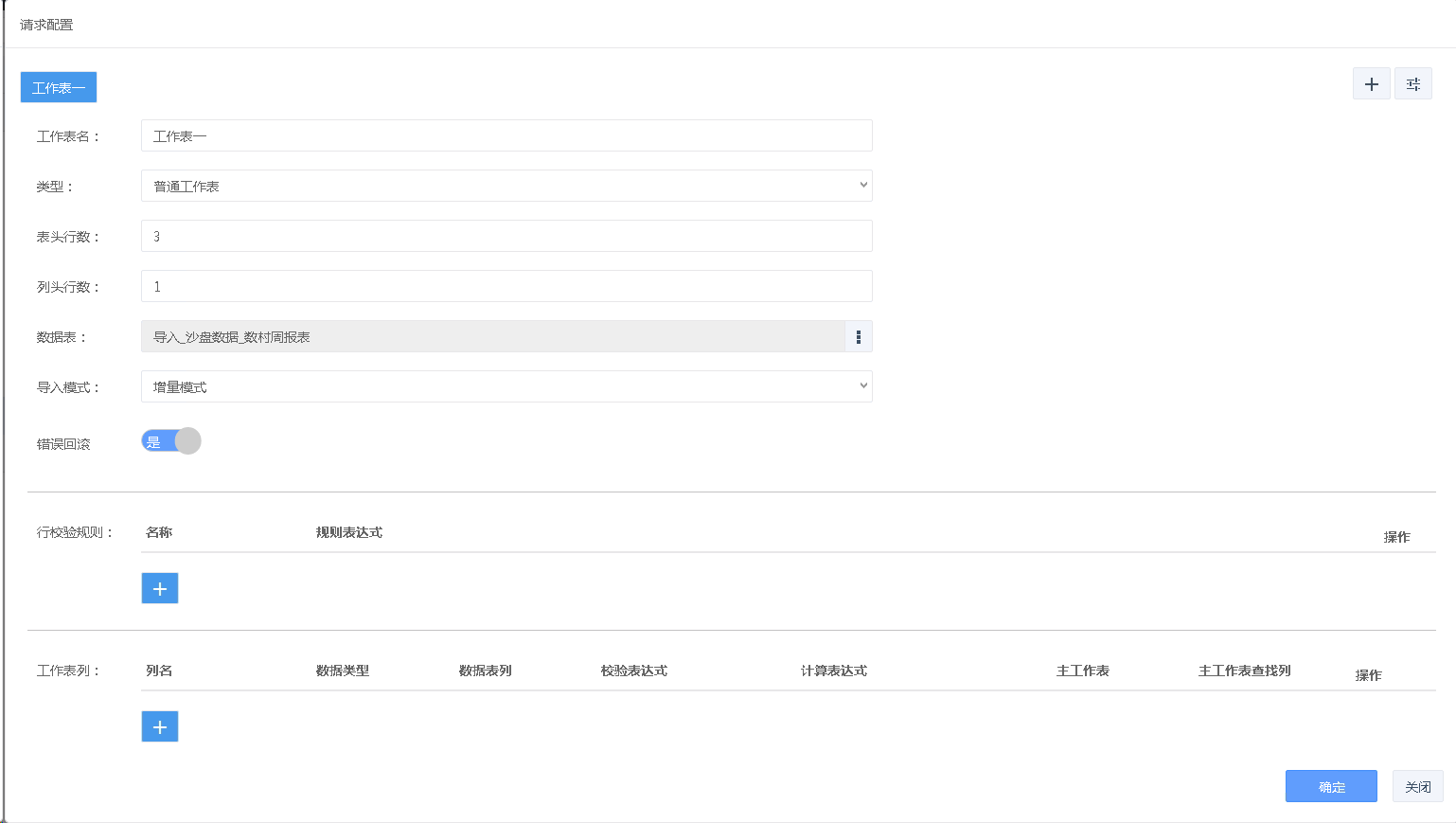Click the 数据表 read-only field
Image resolution: width=1456 pixels, height=823 pixels.
click(x=492, y=337)
